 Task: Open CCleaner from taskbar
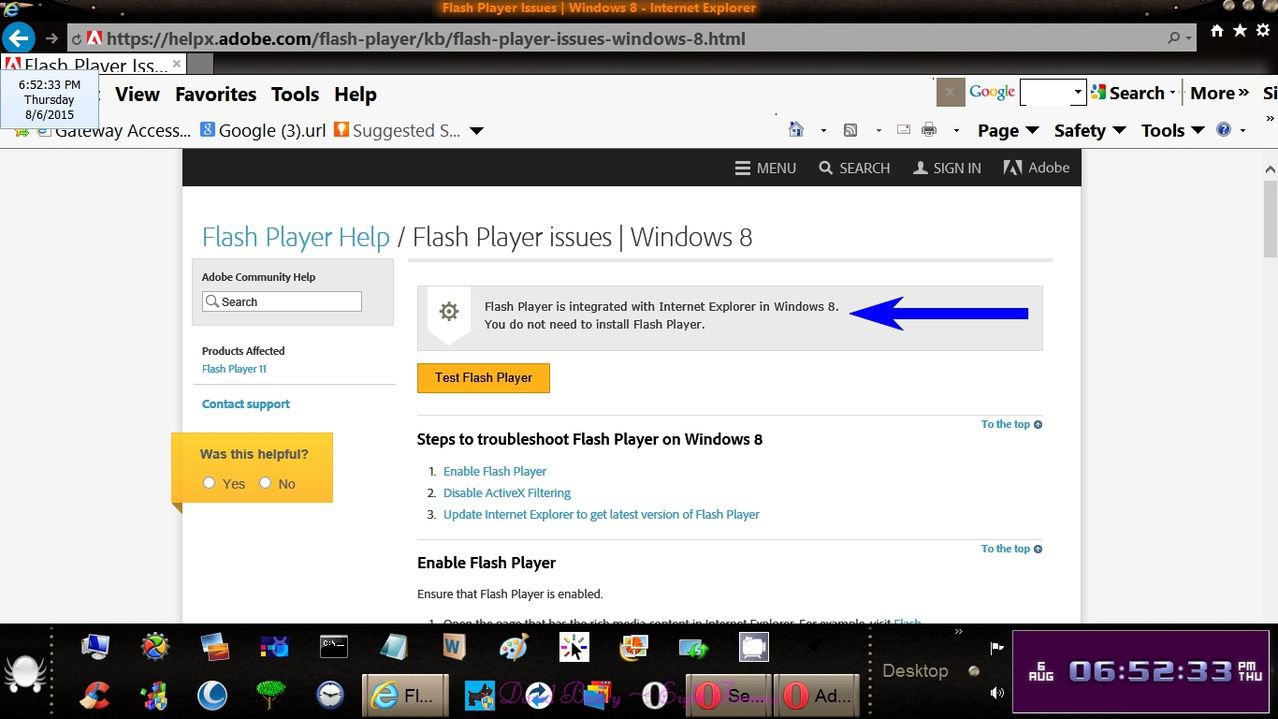94,694
